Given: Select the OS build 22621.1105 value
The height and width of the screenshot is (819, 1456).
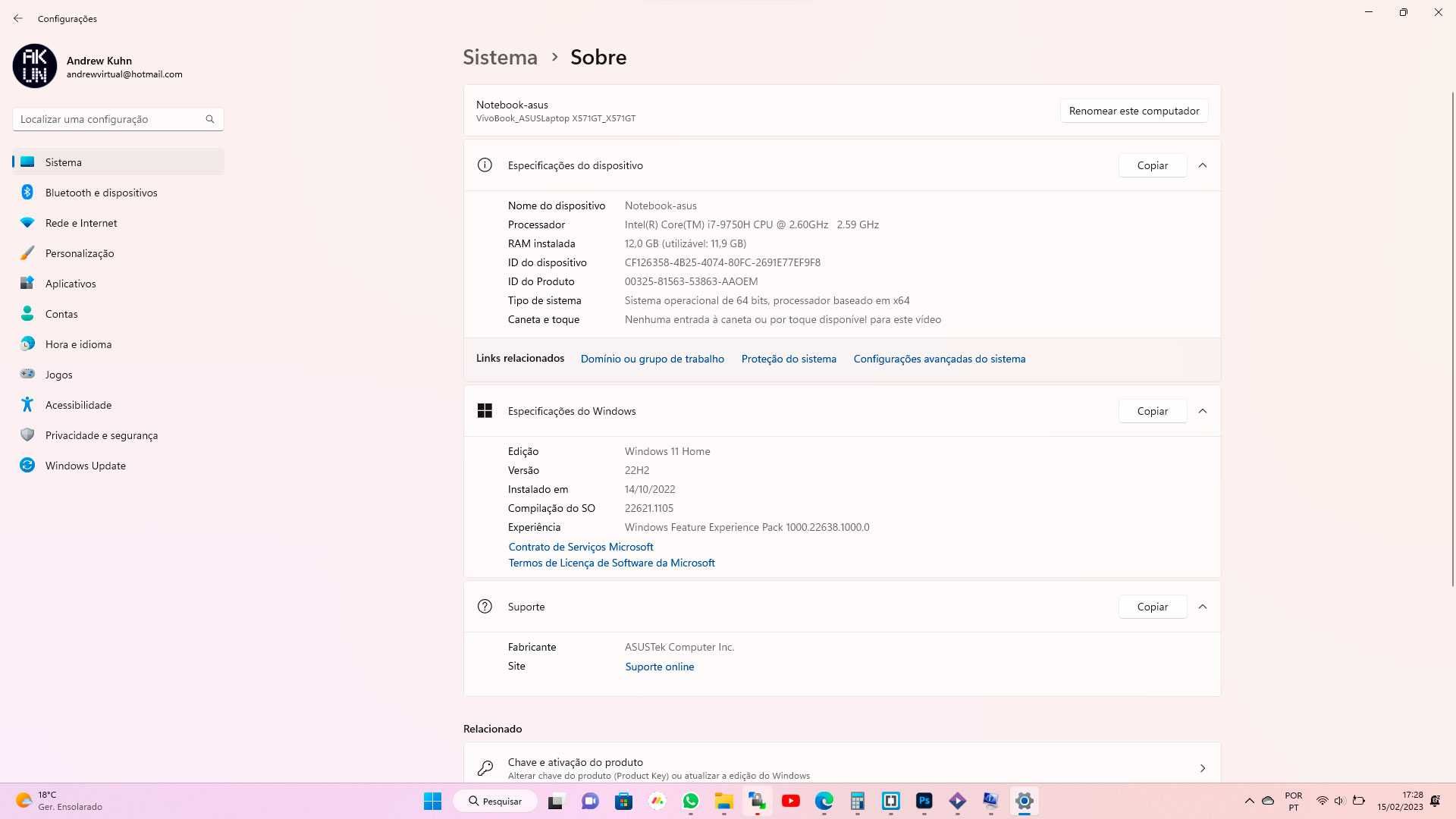Looking at the screenshot, I should coord(649,508).
